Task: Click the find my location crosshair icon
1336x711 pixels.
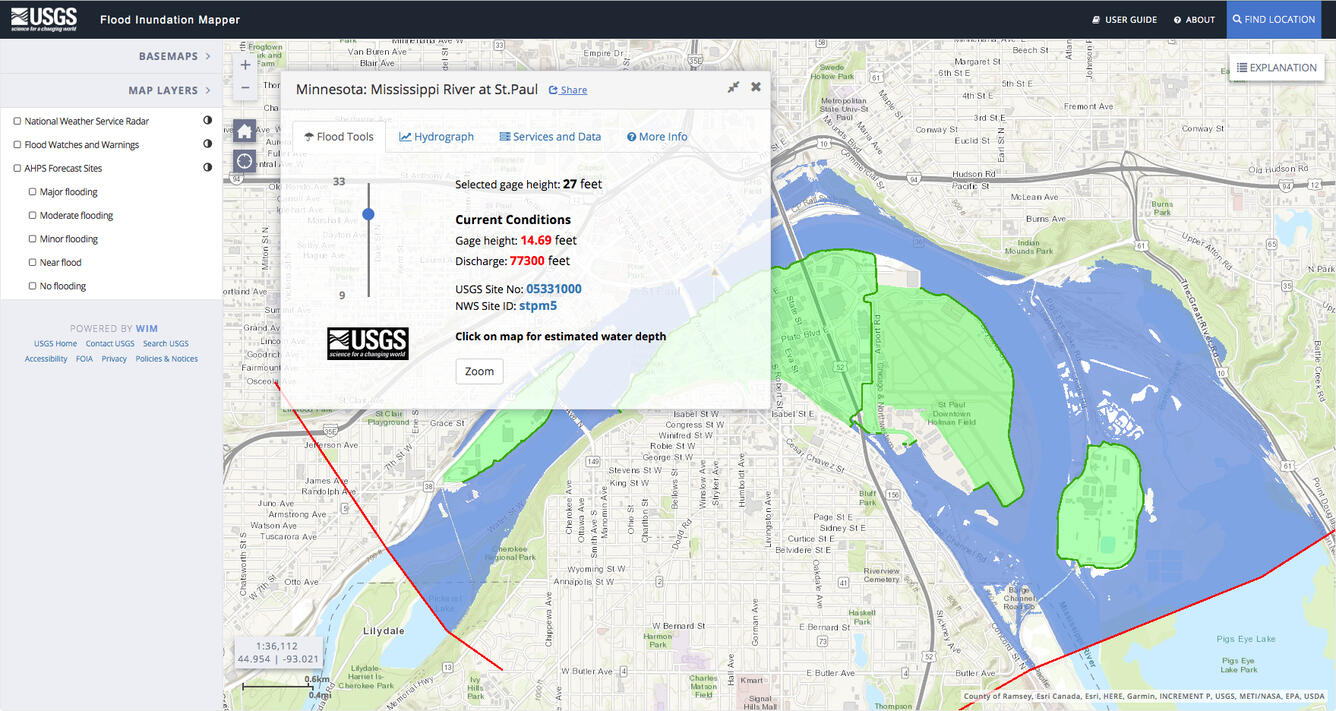Action: 244,161
